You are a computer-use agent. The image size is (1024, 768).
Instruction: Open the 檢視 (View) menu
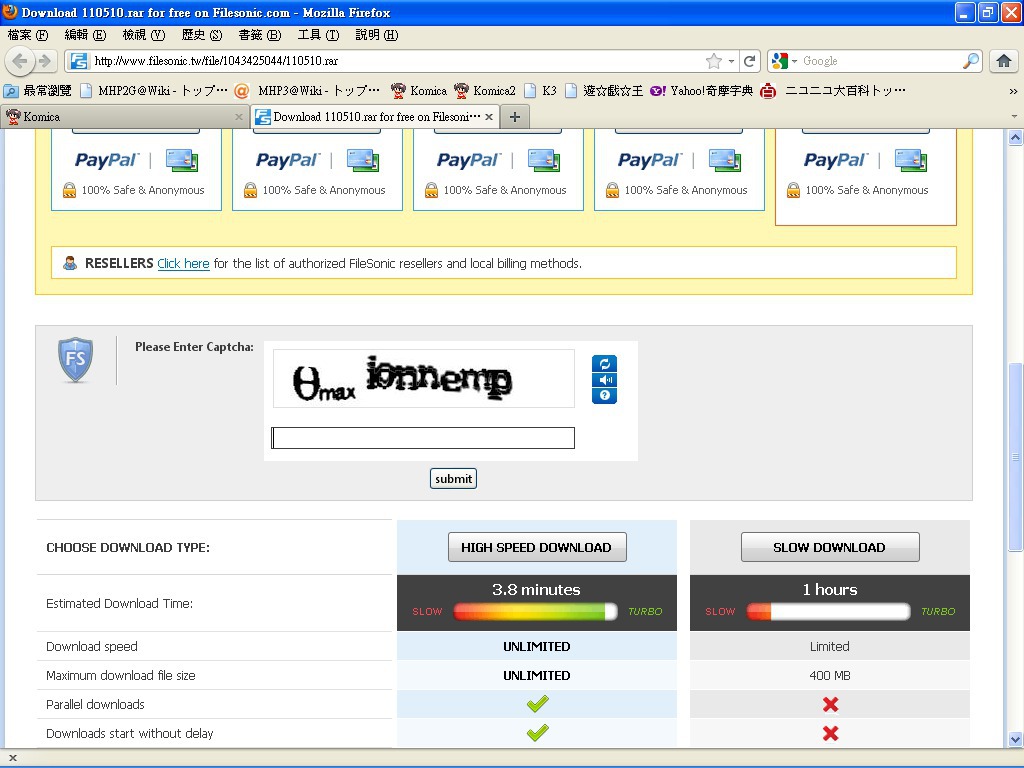pos(144,35)
